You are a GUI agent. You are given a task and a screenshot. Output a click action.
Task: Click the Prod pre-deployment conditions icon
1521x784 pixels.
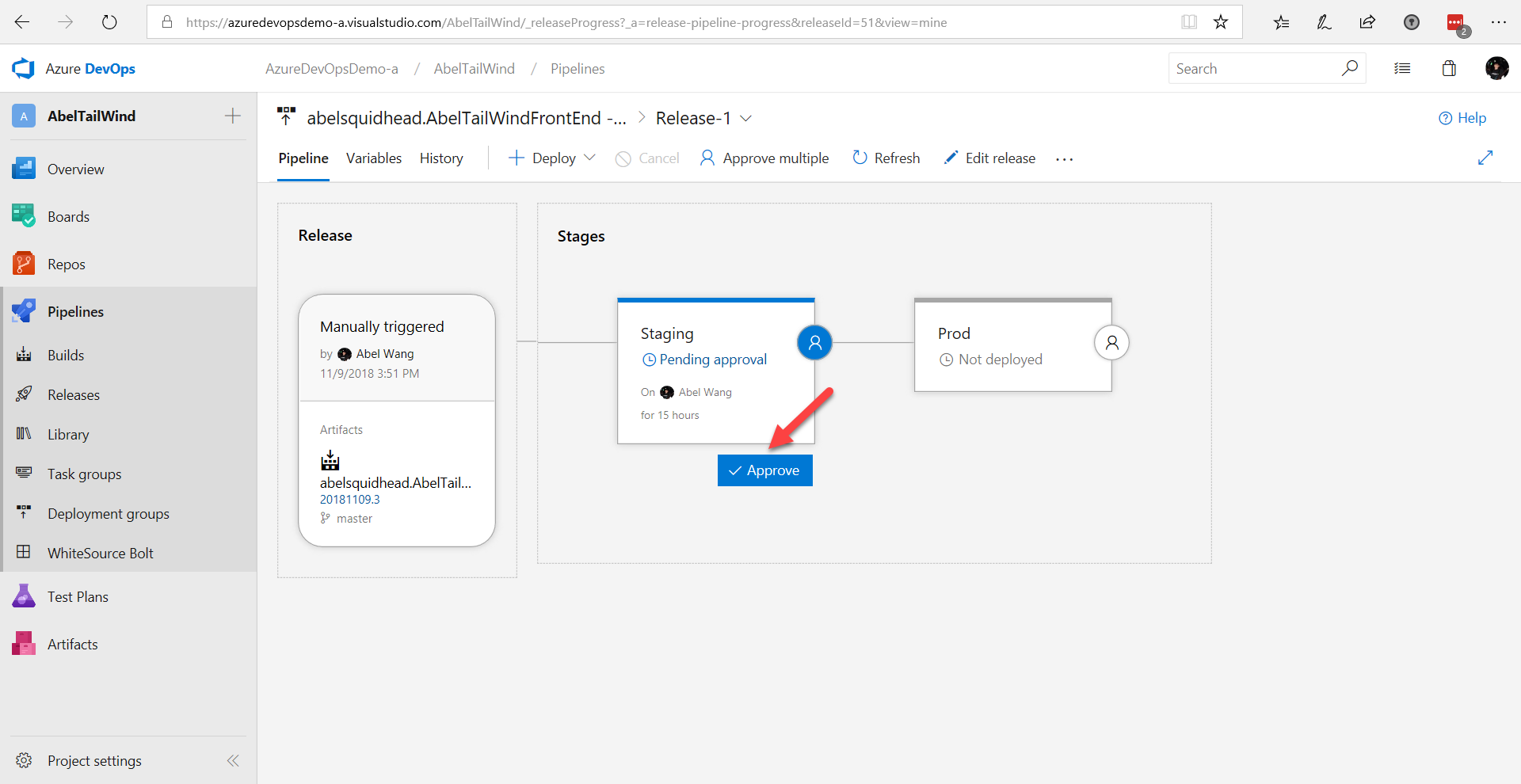click(1111, 343)
